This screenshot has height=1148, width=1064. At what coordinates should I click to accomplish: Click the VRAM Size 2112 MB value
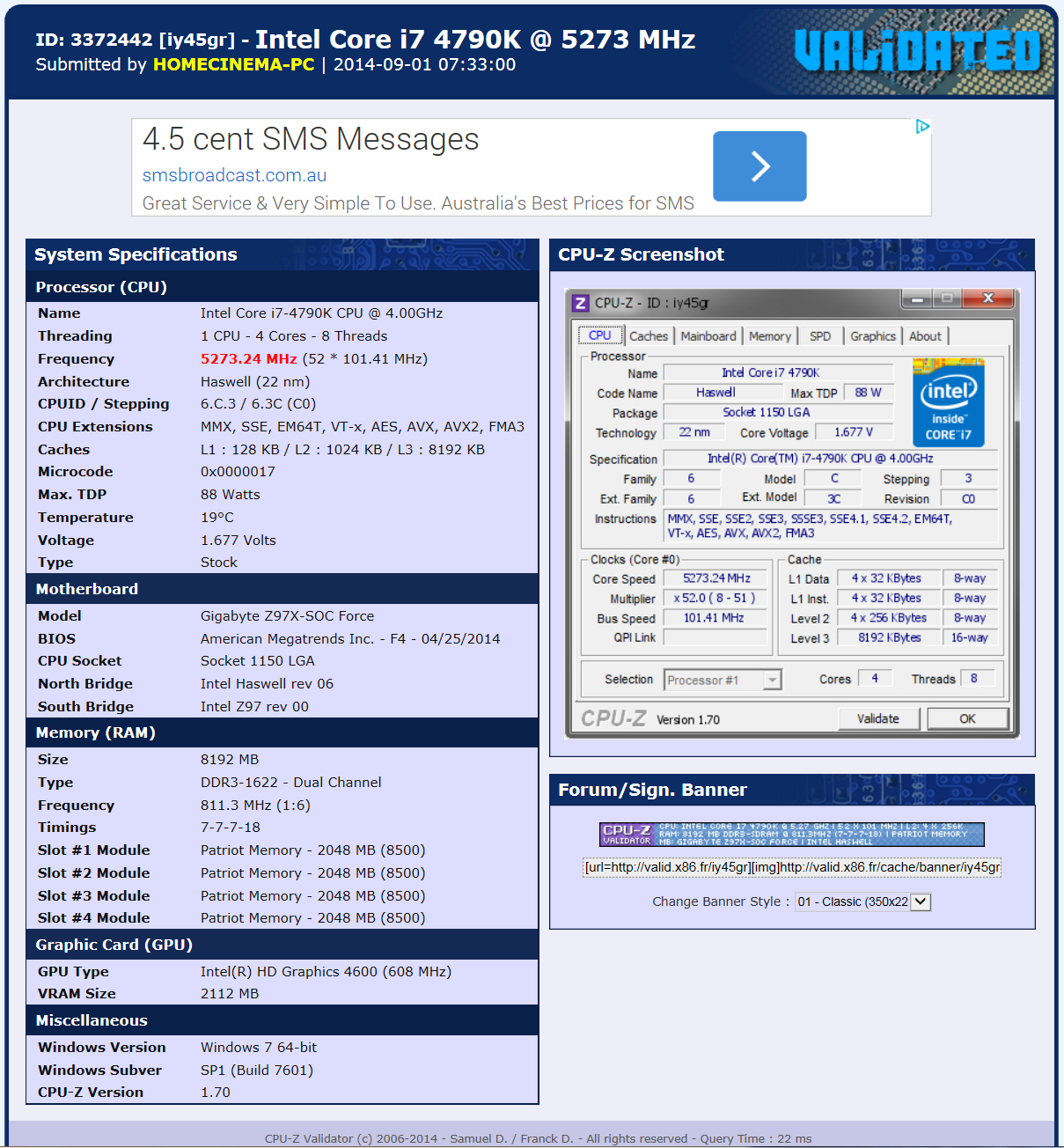pyautogui.click(x=230, y=994)
